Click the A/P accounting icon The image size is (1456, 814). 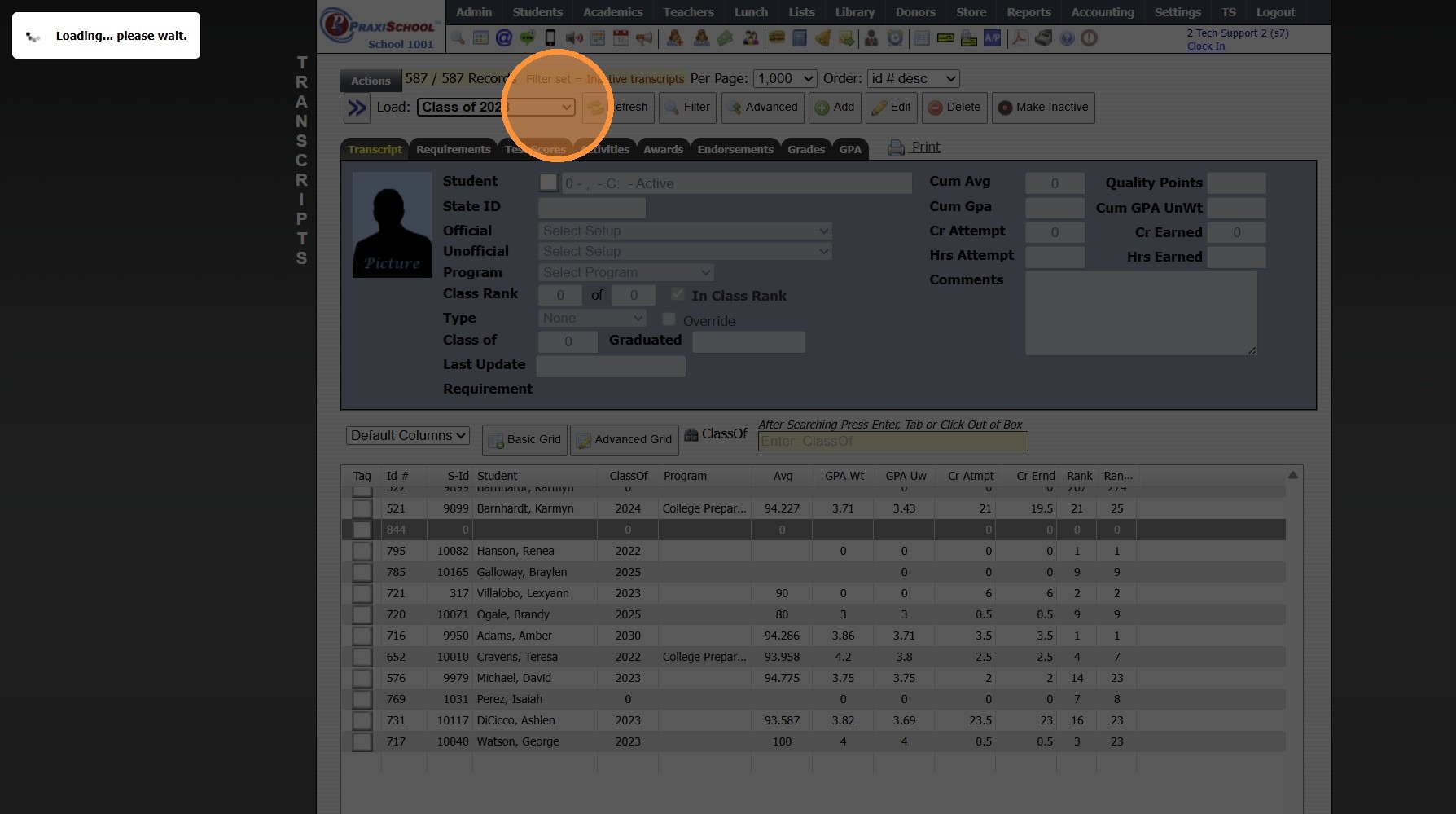pyautogui.click(x=992, y=38)
